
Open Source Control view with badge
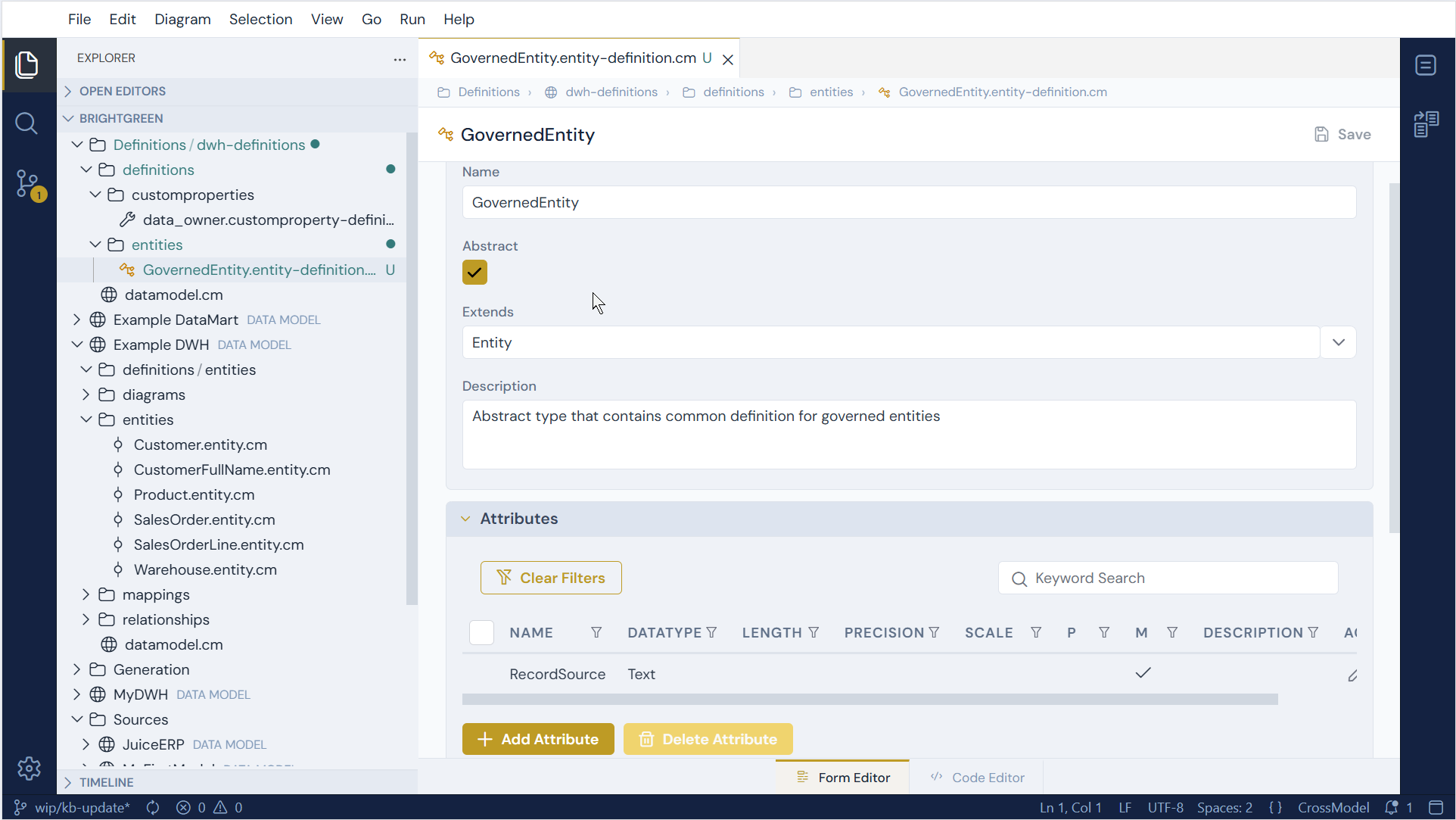(29, 185)
